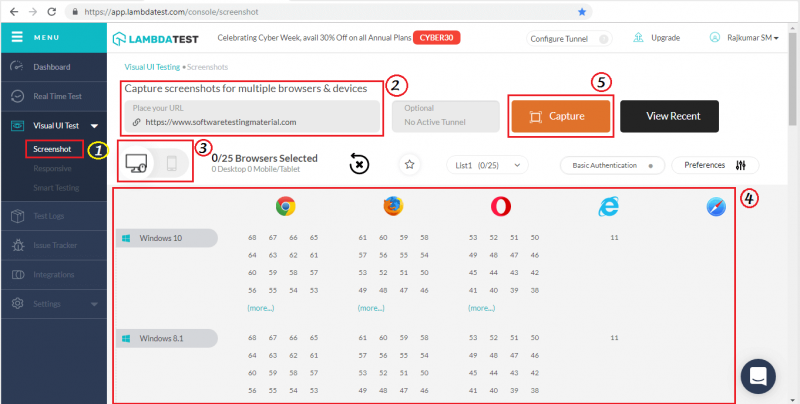Viewport: 800px width, 404px height.
Task: Open the chat support bubble
Action: pyautogui.click(x=758, y=376)
